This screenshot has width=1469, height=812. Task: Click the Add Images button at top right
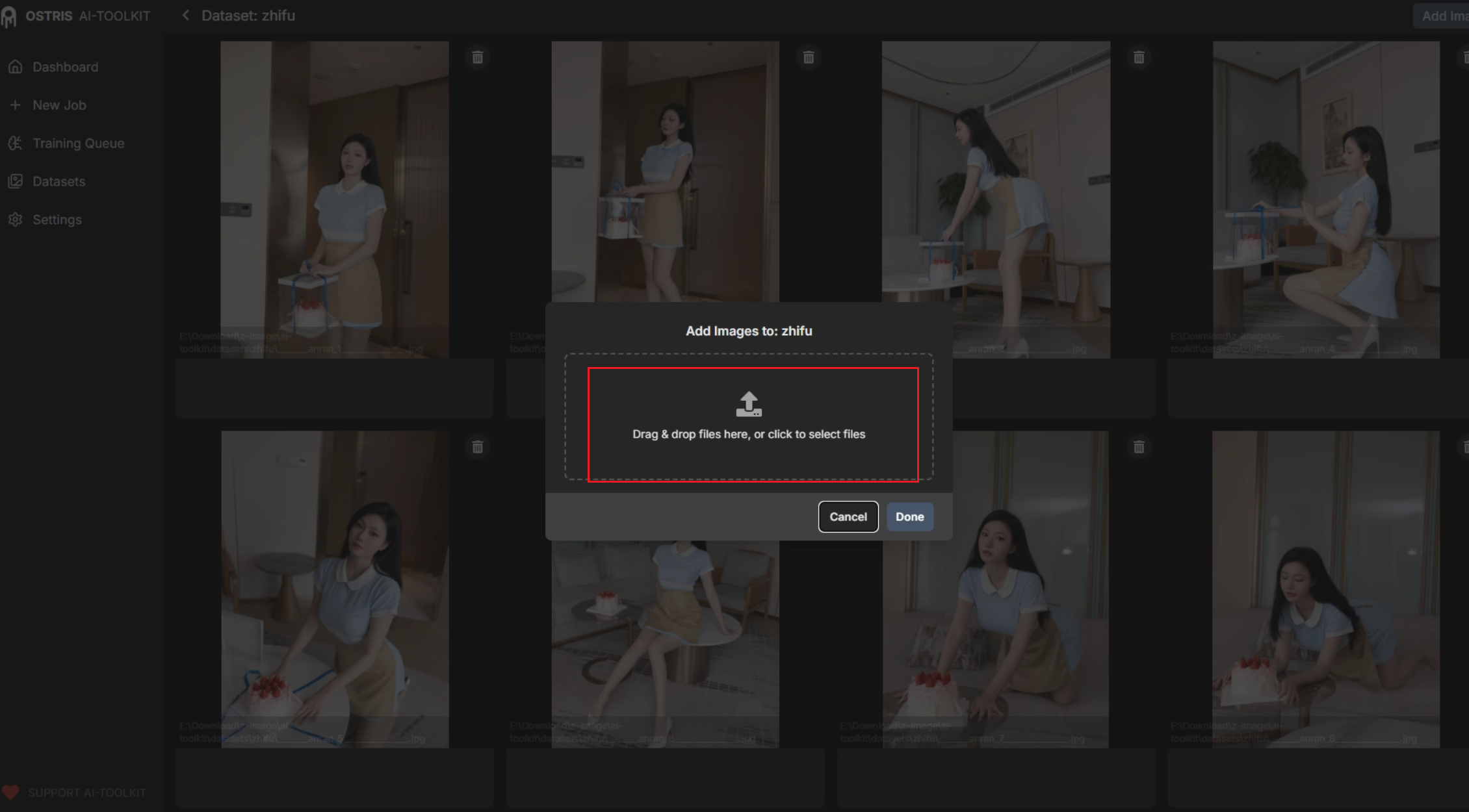(x=1443, y=16)
